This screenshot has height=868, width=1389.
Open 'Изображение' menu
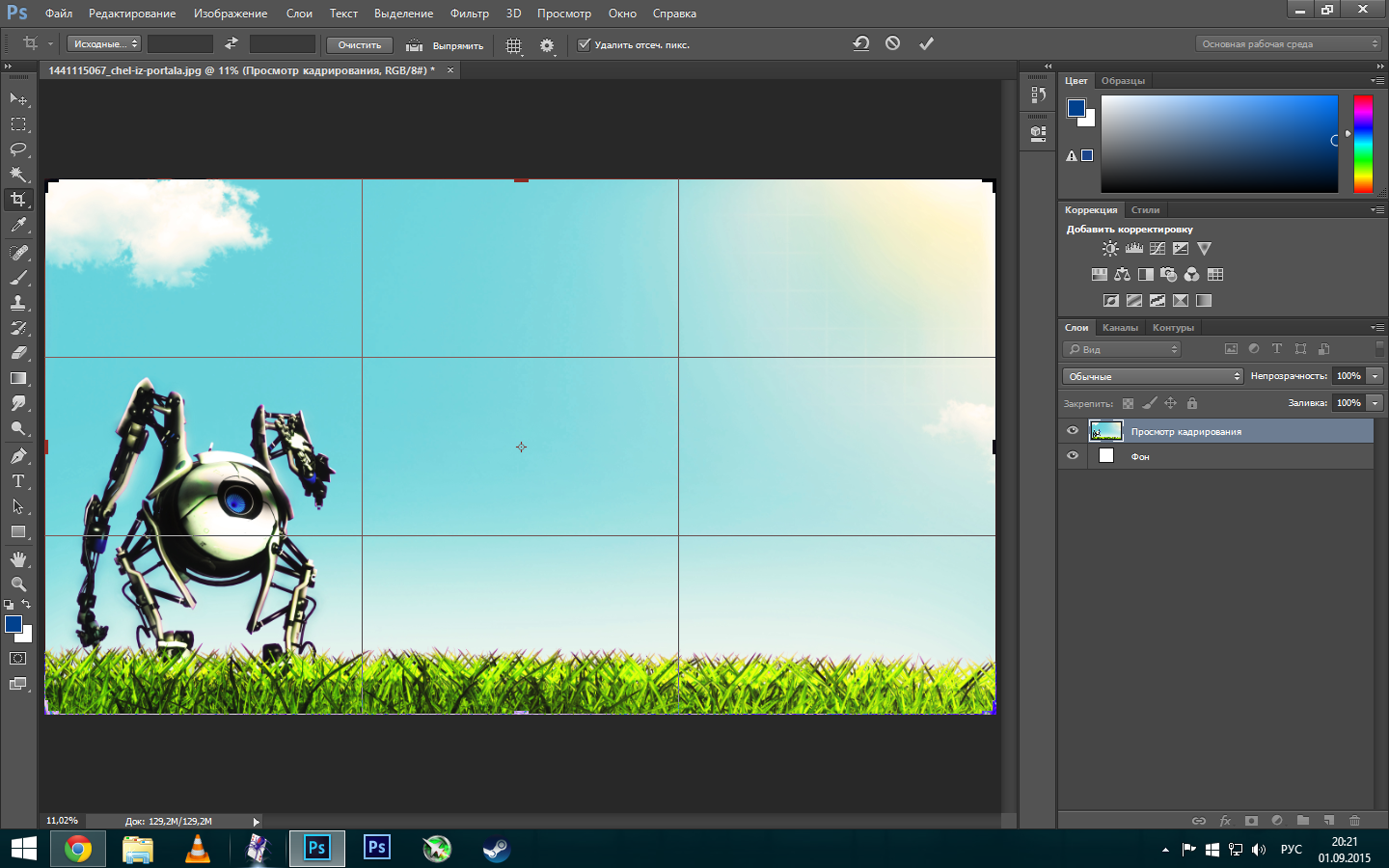pyautogui.click(x=231, y=14)
